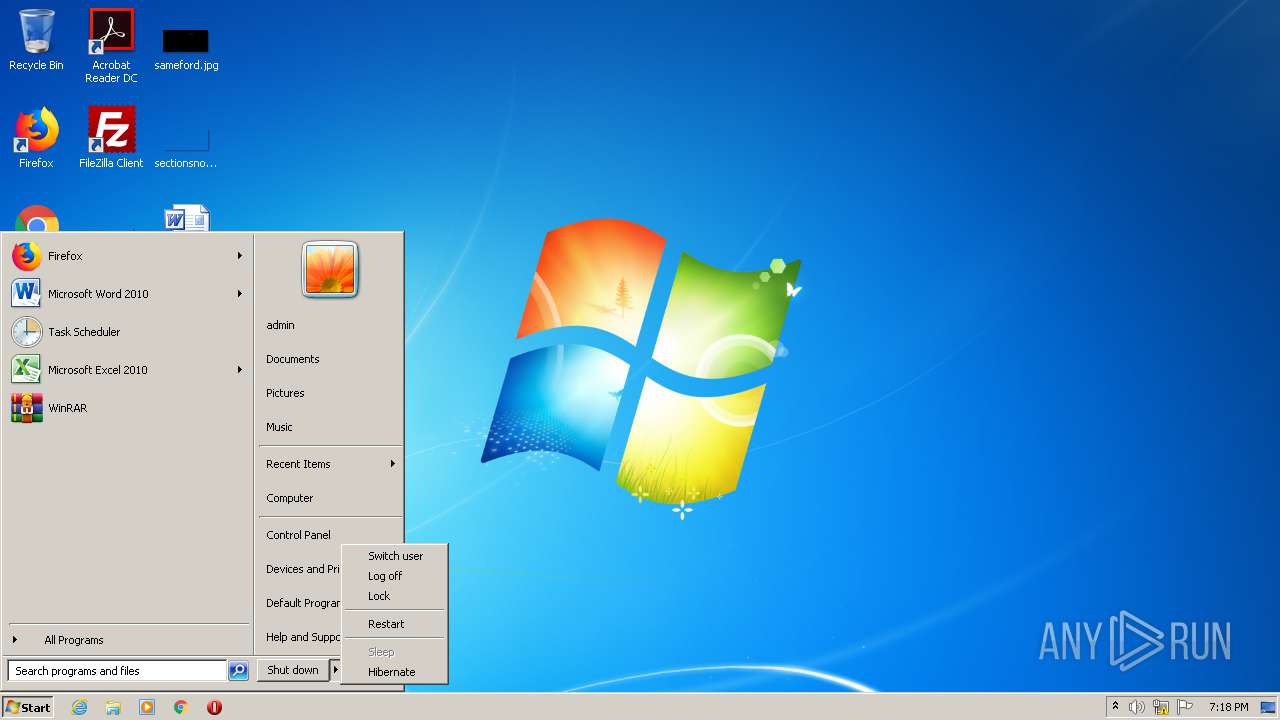Expand Firefox jump list arrow
1280x720 pixels.
coord(240,256)
